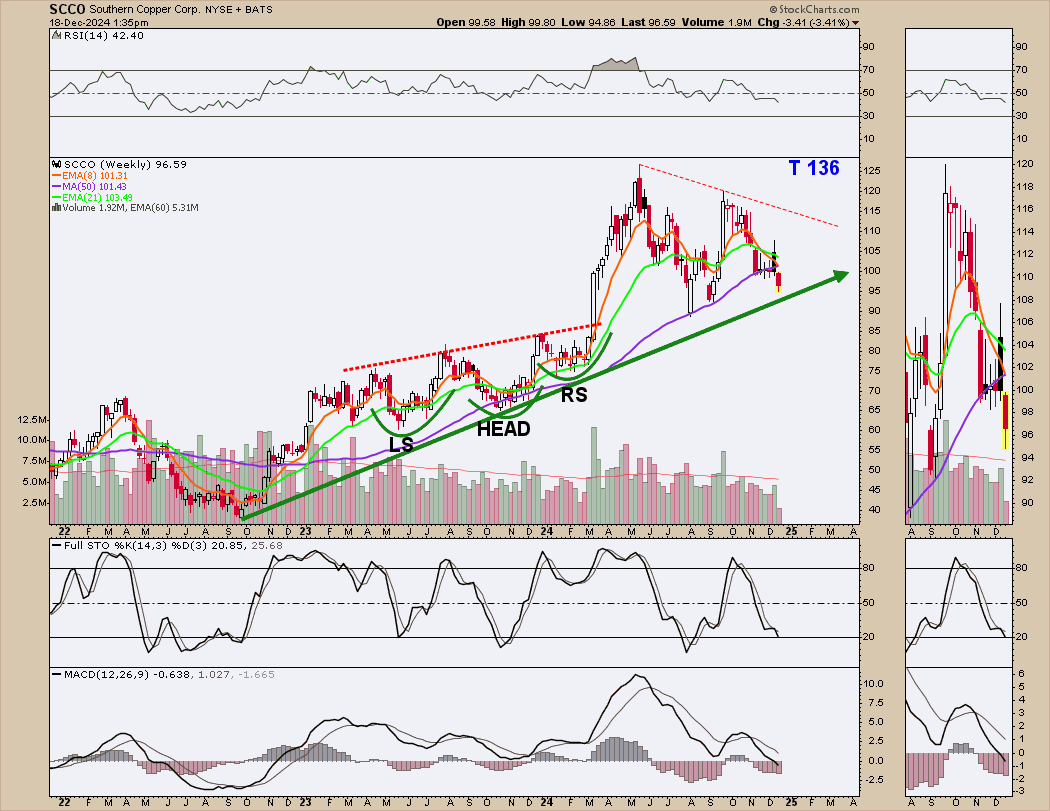Click the HEAD pattern annotation
Image resolution: width=1050 pixels, height=811 pixels.
pyautogui.click(x=504, y=429)
